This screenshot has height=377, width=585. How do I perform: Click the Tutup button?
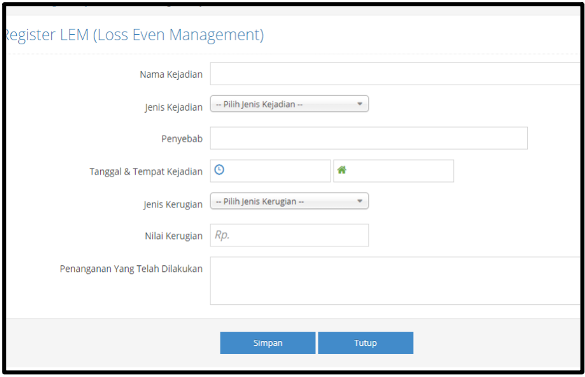click(x=365, y=343)
